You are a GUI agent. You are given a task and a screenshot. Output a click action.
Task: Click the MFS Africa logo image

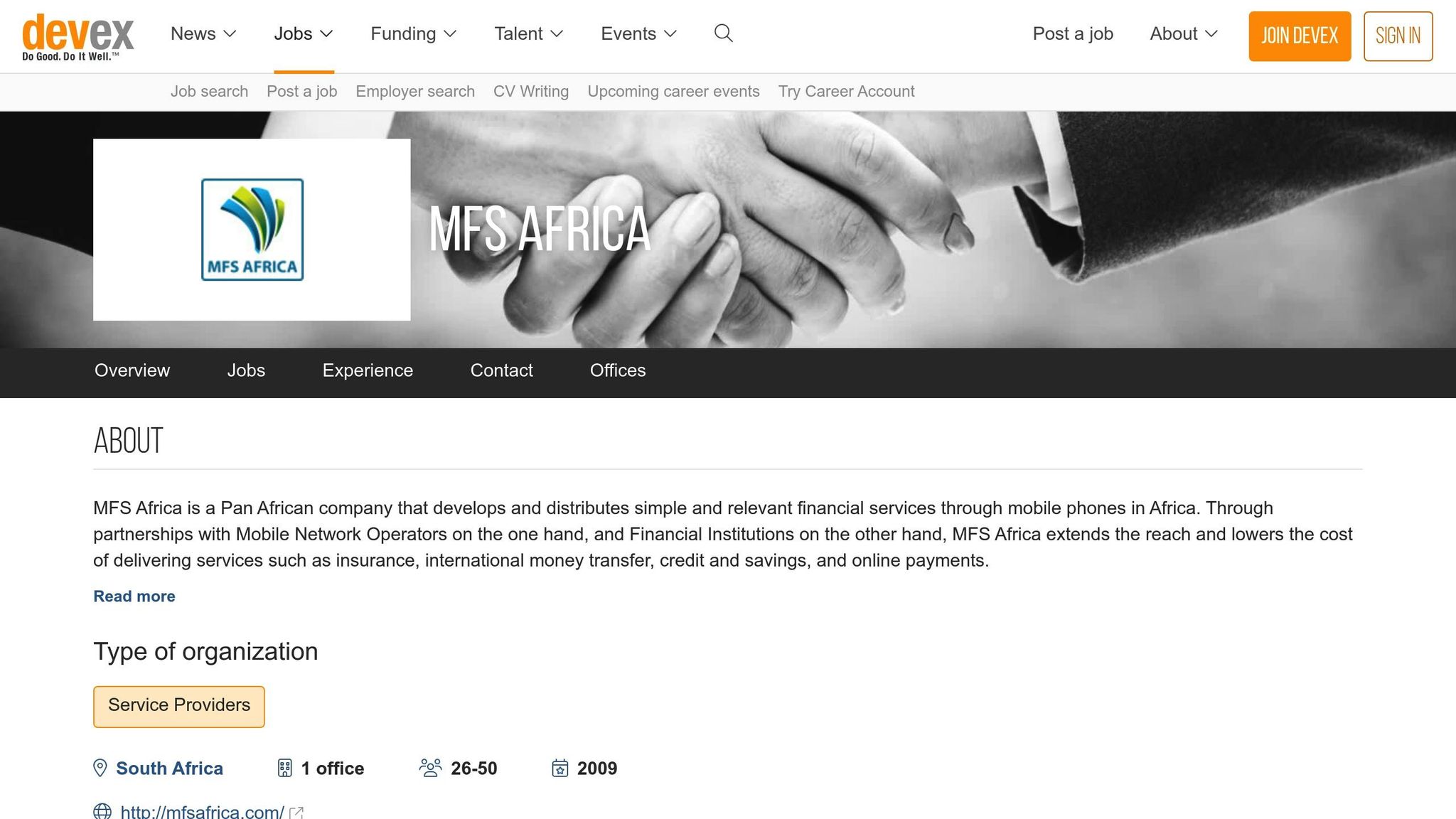[252, 230]
